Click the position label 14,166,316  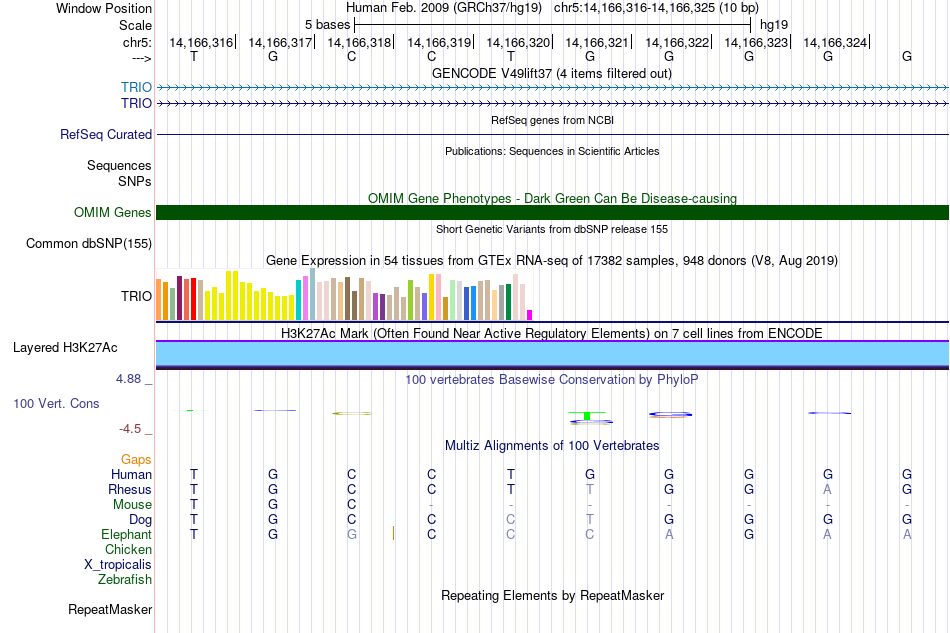[201, 42]
